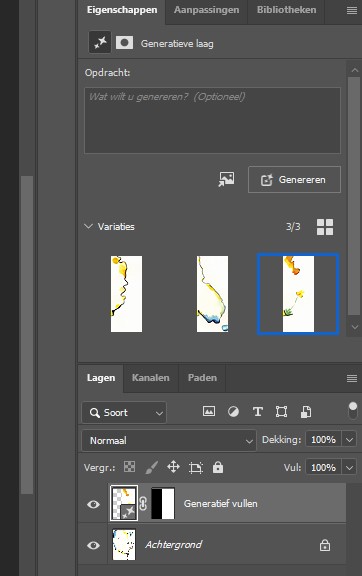
Task: Switch to the Aanpassingen tab
Action: click(x=206, y=10)
